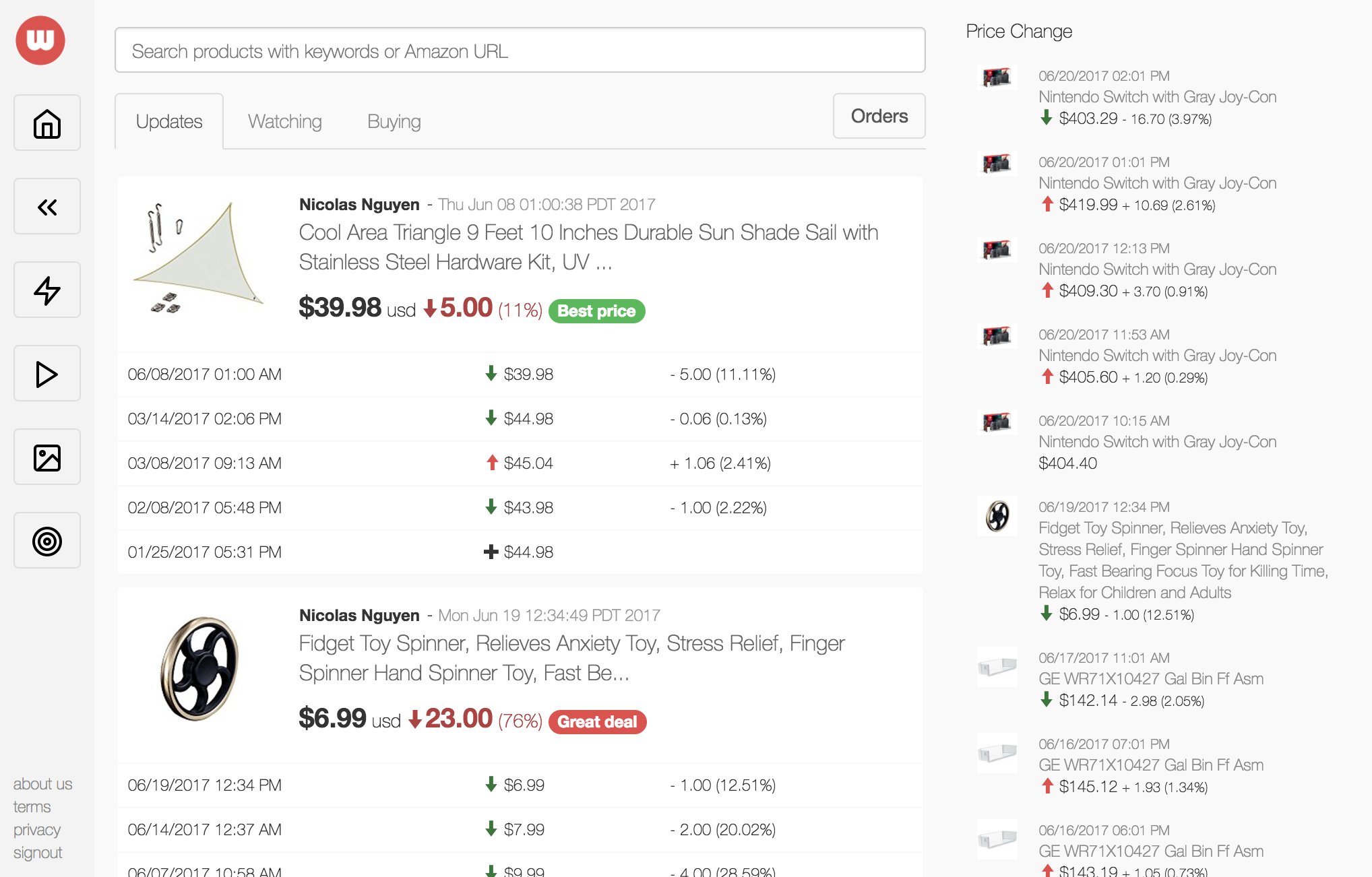Viewport: 1372px width, 877px height.
Task: Click the Fidget Toy Spinner product image
Action: pyautogui.click(x=199, y=668)
